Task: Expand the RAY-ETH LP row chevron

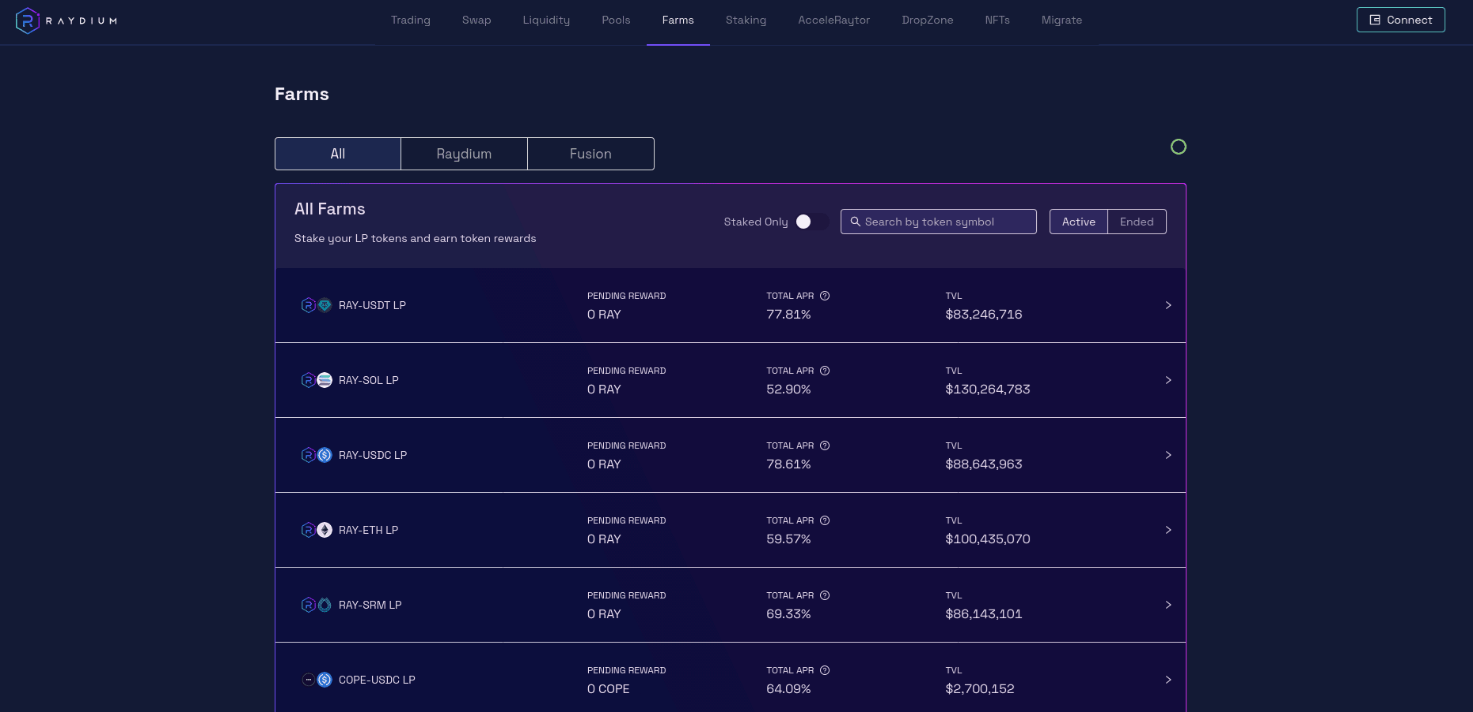Action: point(1168,530)
